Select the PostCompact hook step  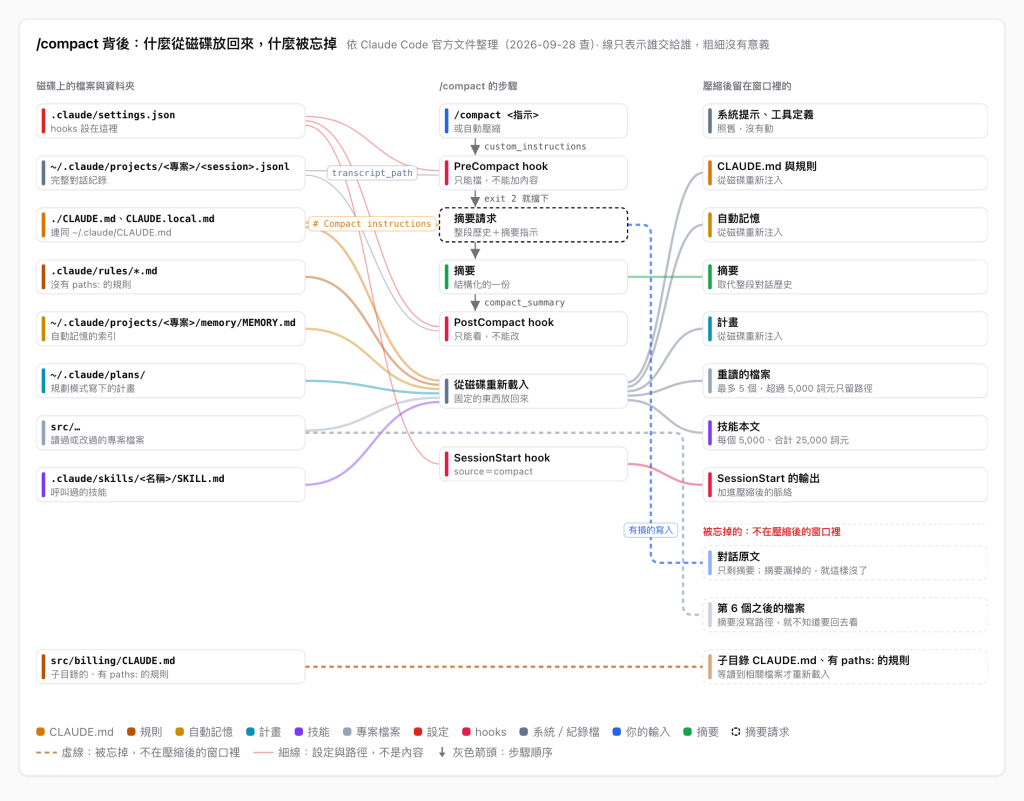(533, 328)
